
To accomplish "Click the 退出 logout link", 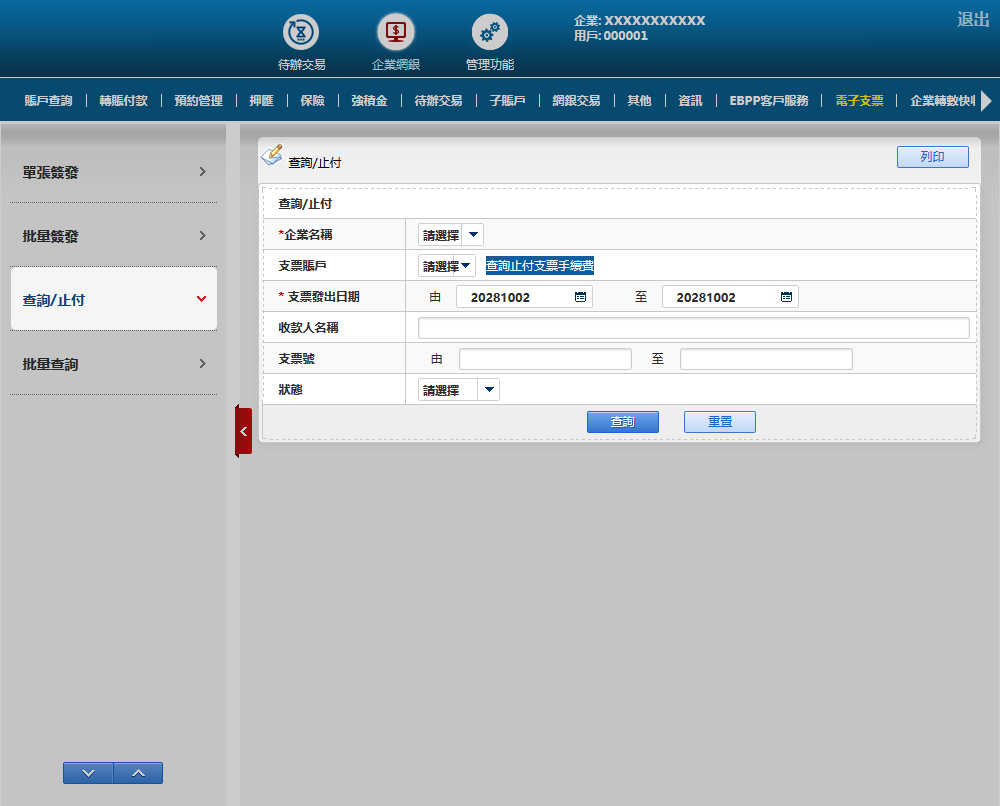I will point(972,19).
